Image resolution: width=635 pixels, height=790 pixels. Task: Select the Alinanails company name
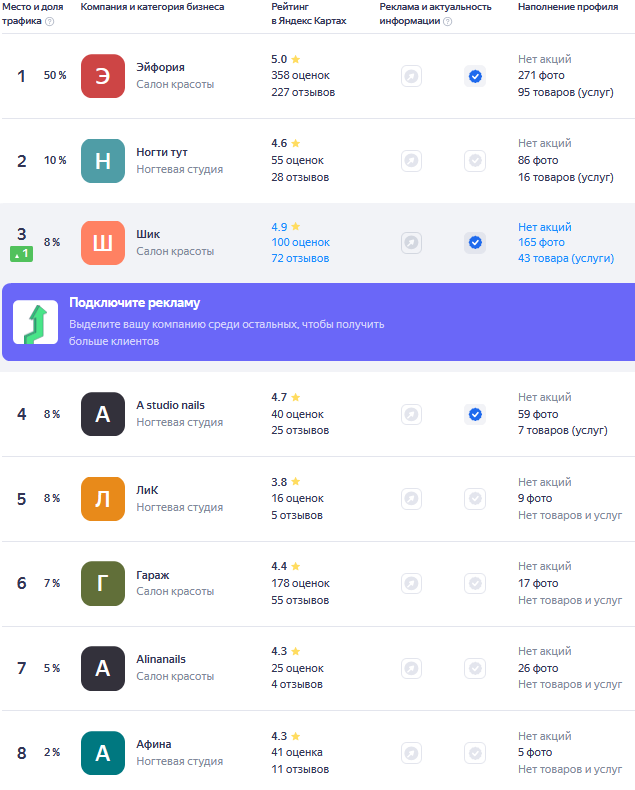(161, 659)
